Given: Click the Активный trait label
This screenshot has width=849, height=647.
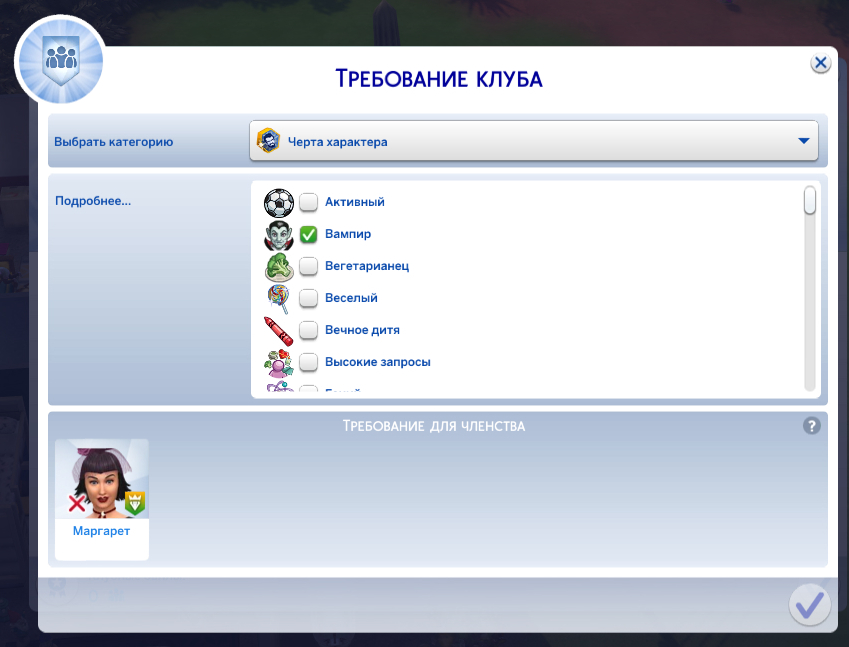Looking at the screenshot, I should 355,202.
